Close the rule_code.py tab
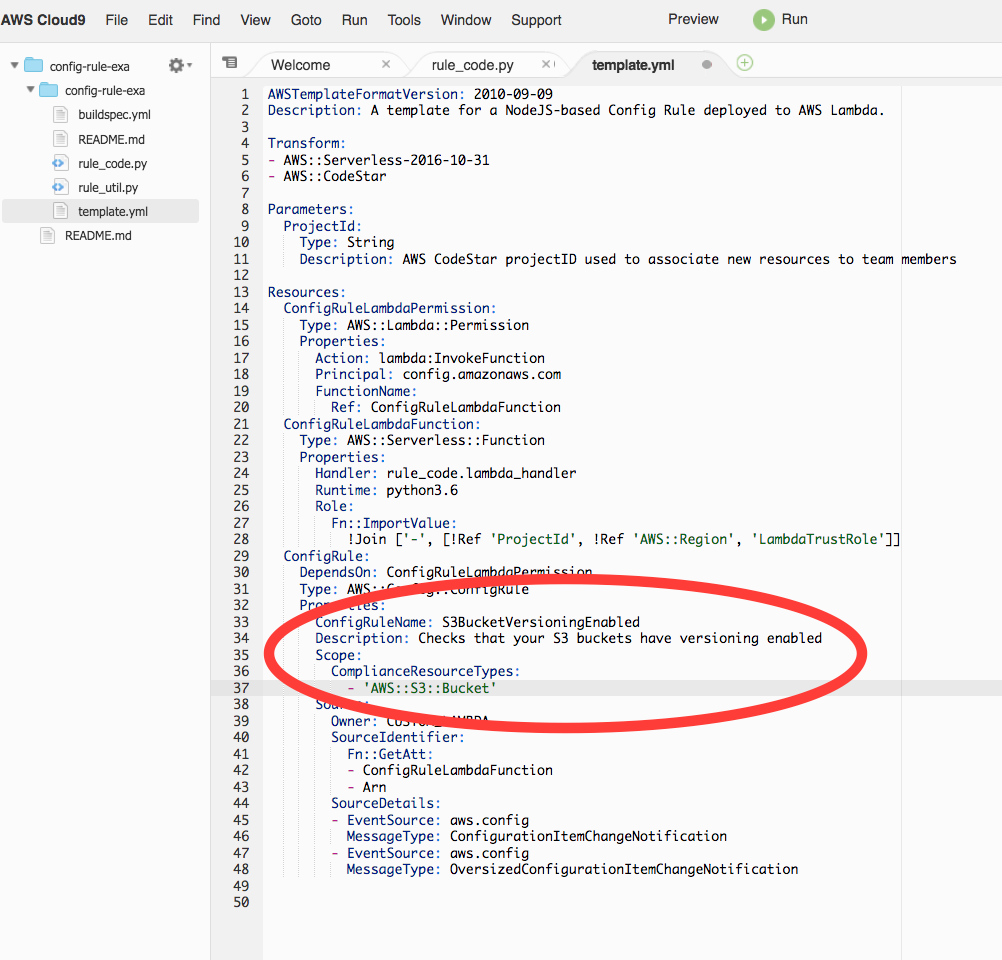This screenshot has height=960, width=1002. (x=546, y=65)
